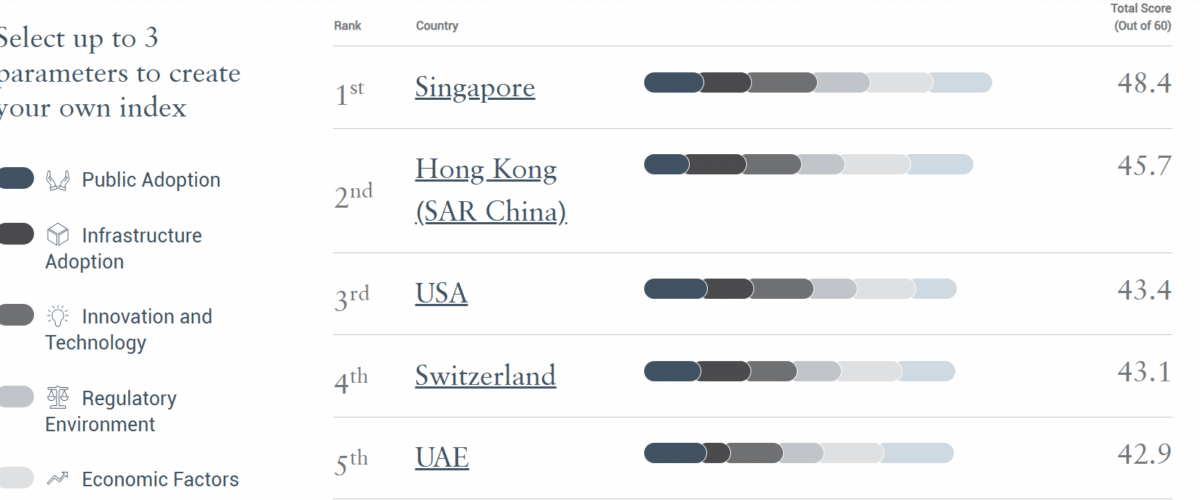
Task: Click the Public Adoption hands icon
Action: (x=58, y=180)
